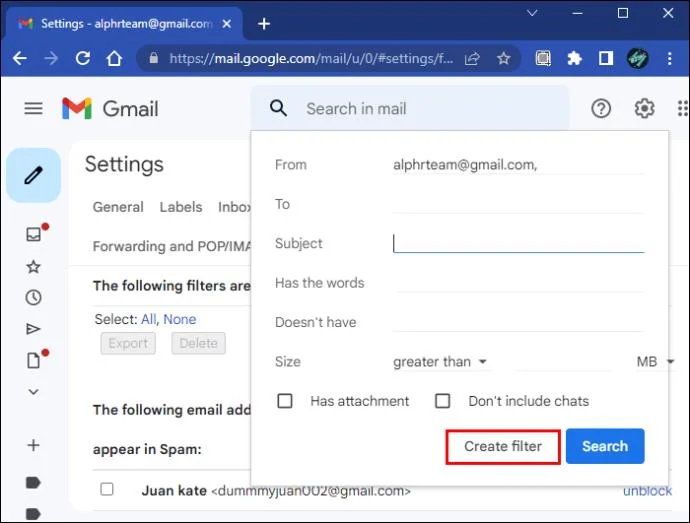Click the screenshot extension icon in toolbar
This screenshot has height=523, width=690.
coord(543,58)
